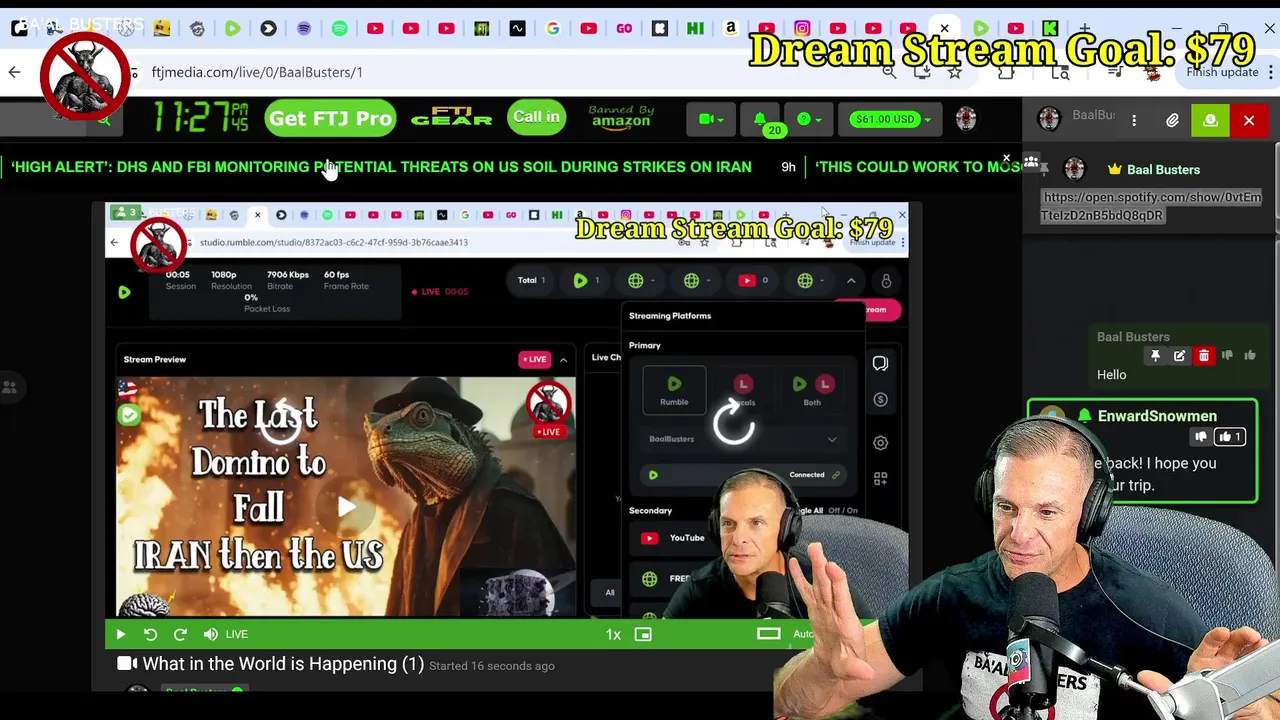Image resolution: width=1280 pixels, height=720 pixels.
Task: Dislike the EnwardSnowmen message
Action: [1201, 437]
